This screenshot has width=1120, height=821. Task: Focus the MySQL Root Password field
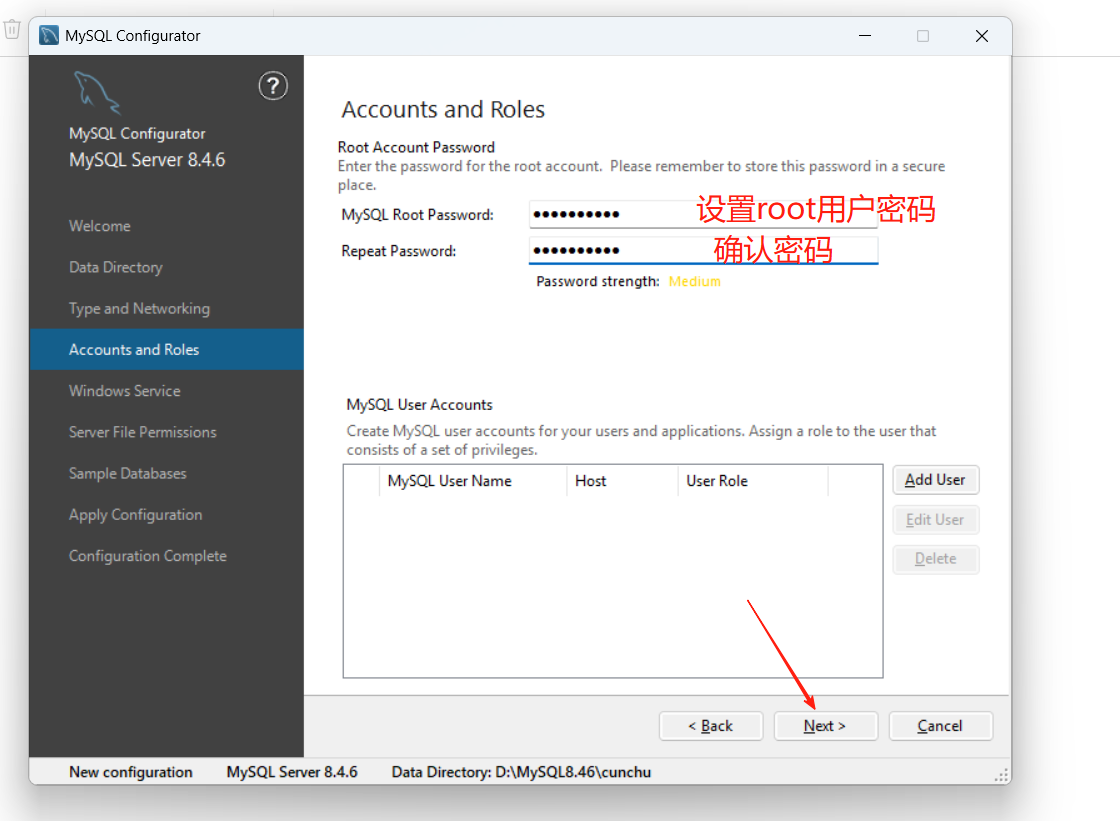703,214
